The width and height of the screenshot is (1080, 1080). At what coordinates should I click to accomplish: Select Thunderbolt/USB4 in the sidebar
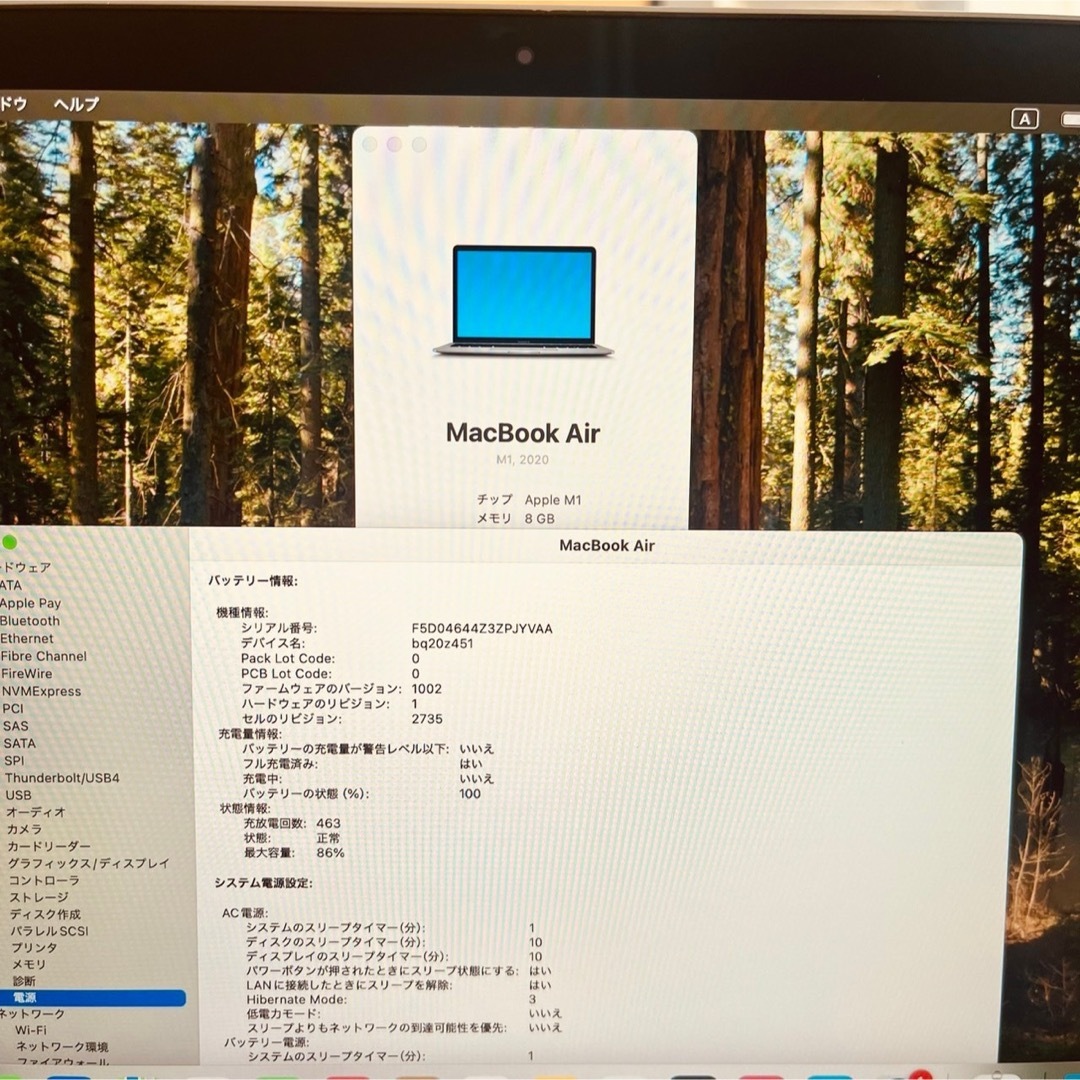(62, 778)
